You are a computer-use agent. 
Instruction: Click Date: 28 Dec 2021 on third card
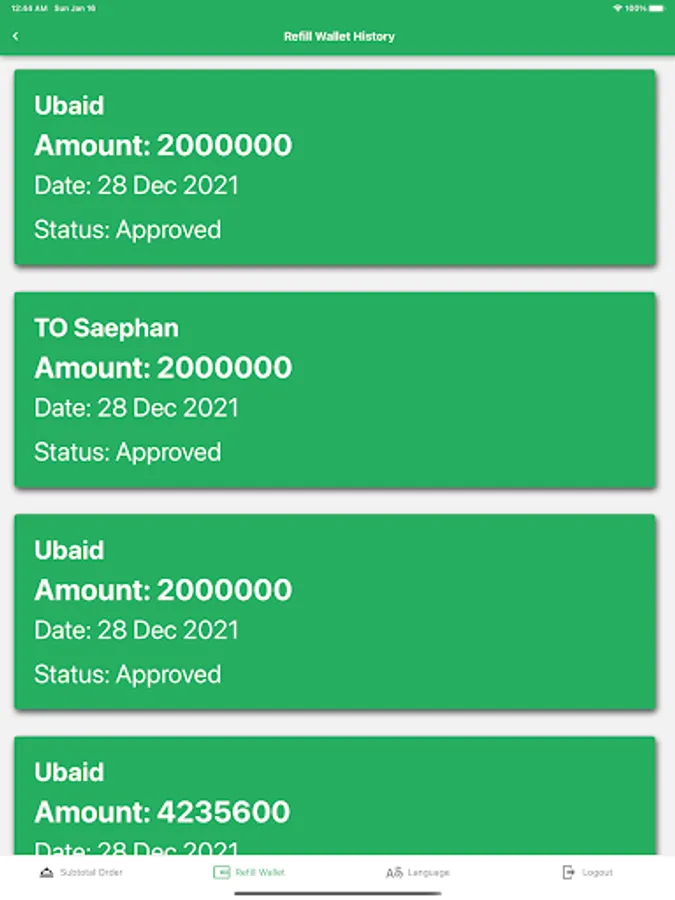coord(136,630)
